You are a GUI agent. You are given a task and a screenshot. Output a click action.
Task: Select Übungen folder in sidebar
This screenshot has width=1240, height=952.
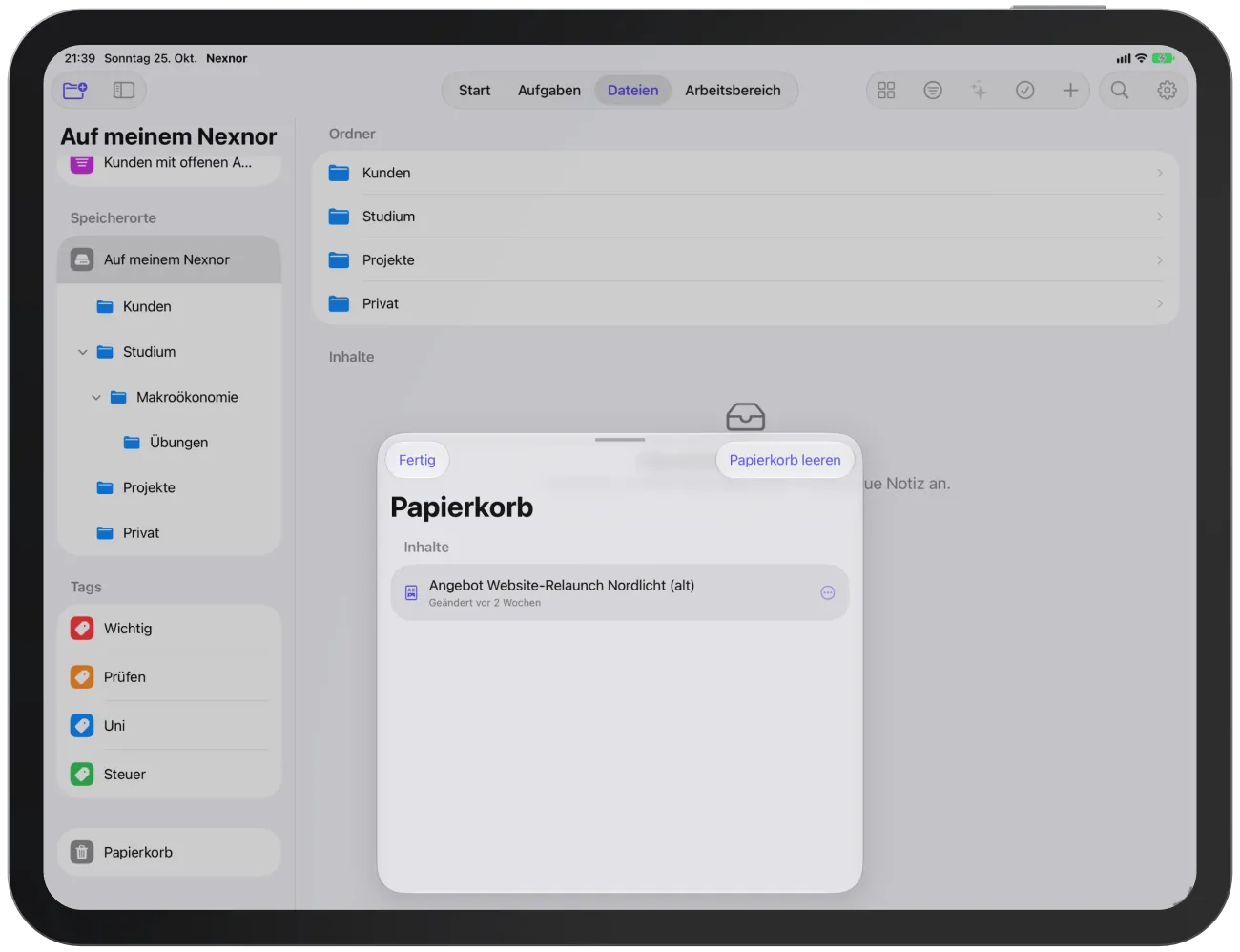169,443
